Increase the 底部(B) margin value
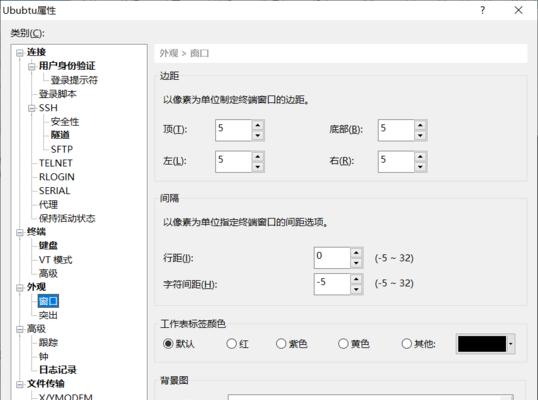538x400 pixels. (420, 125)
